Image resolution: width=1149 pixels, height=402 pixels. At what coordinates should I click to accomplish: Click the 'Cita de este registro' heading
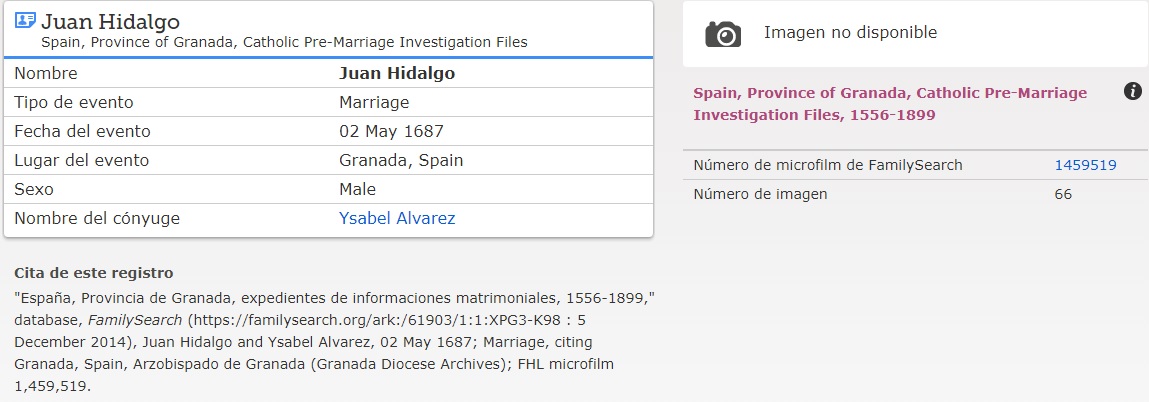[x=94, y=273]
